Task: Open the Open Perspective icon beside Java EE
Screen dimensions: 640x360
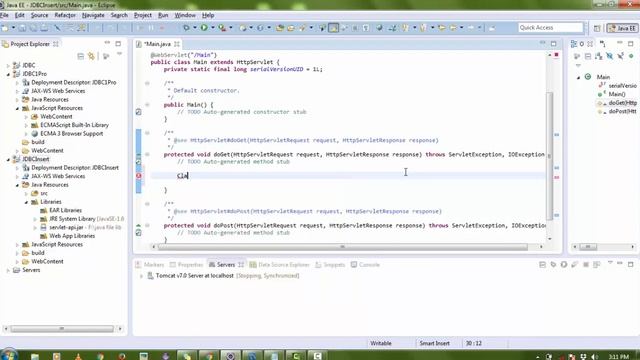Action: pos(597,28)
